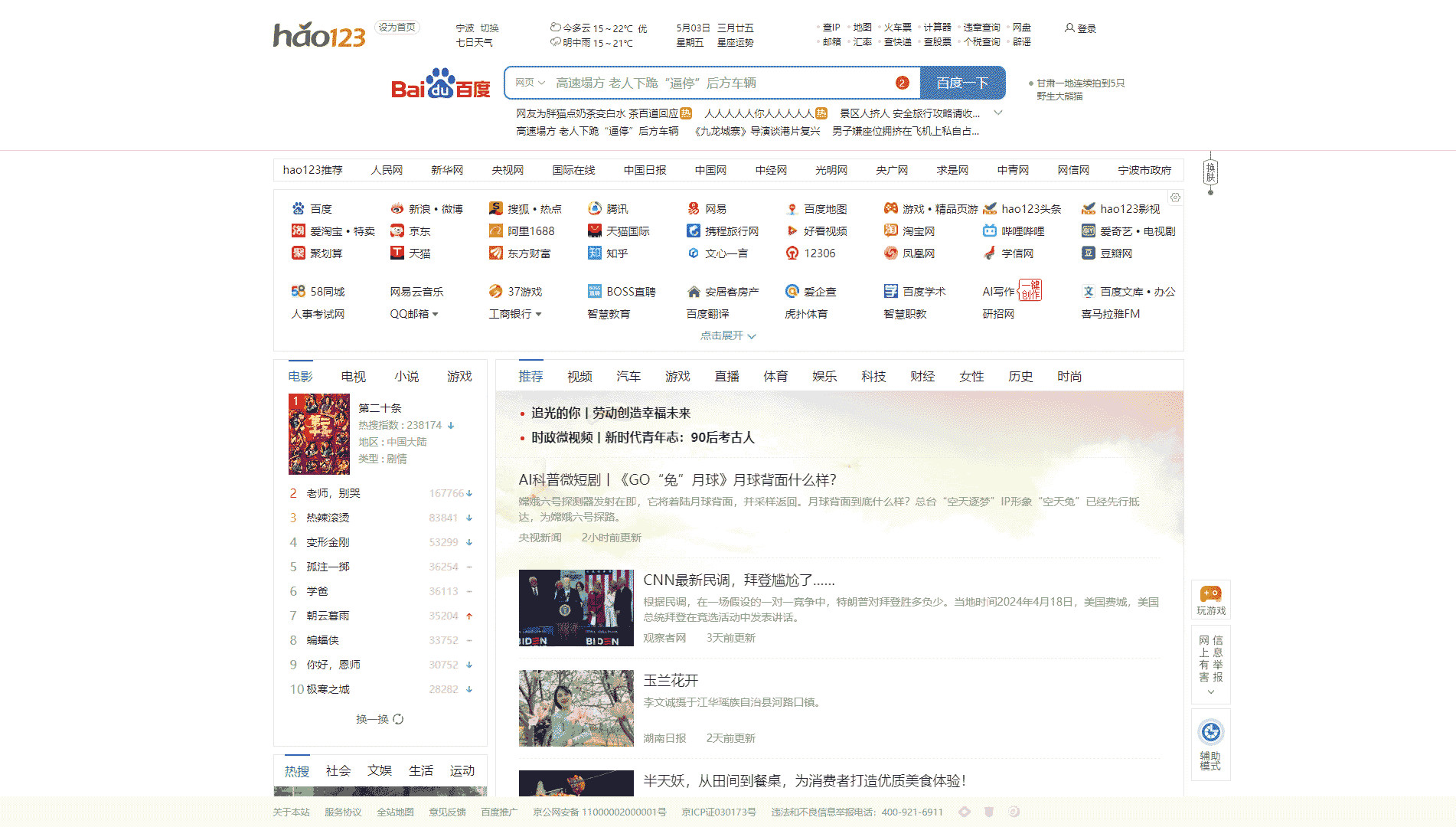Open the hao123 logo
Image resolution: width=1456 pixels, height=827 pixels.
[319, 34]
